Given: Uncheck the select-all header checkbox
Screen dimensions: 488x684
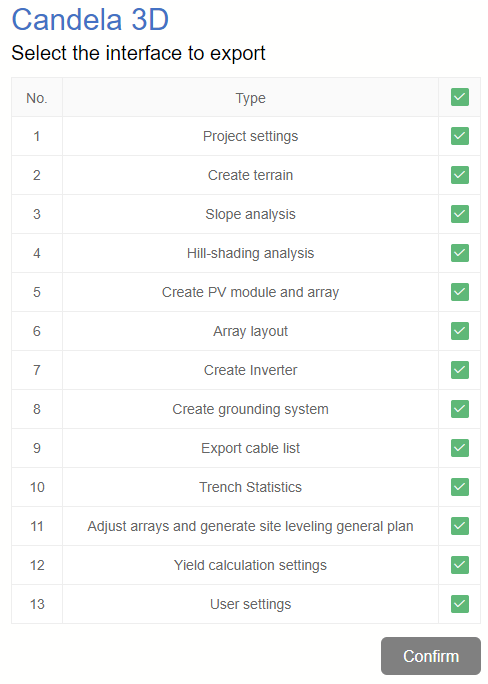Looking at the screenshot, I should point(460,97).
